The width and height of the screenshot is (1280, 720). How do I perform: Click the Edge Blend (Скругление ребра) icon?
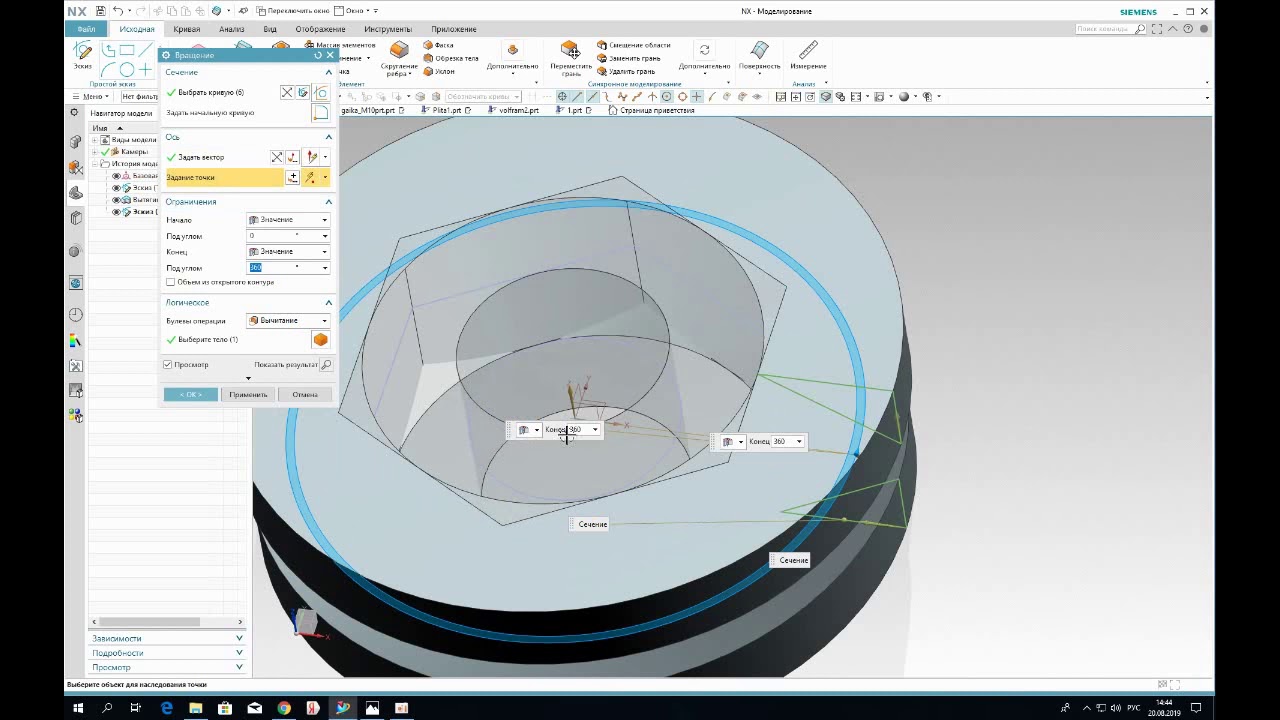[399, 52]
